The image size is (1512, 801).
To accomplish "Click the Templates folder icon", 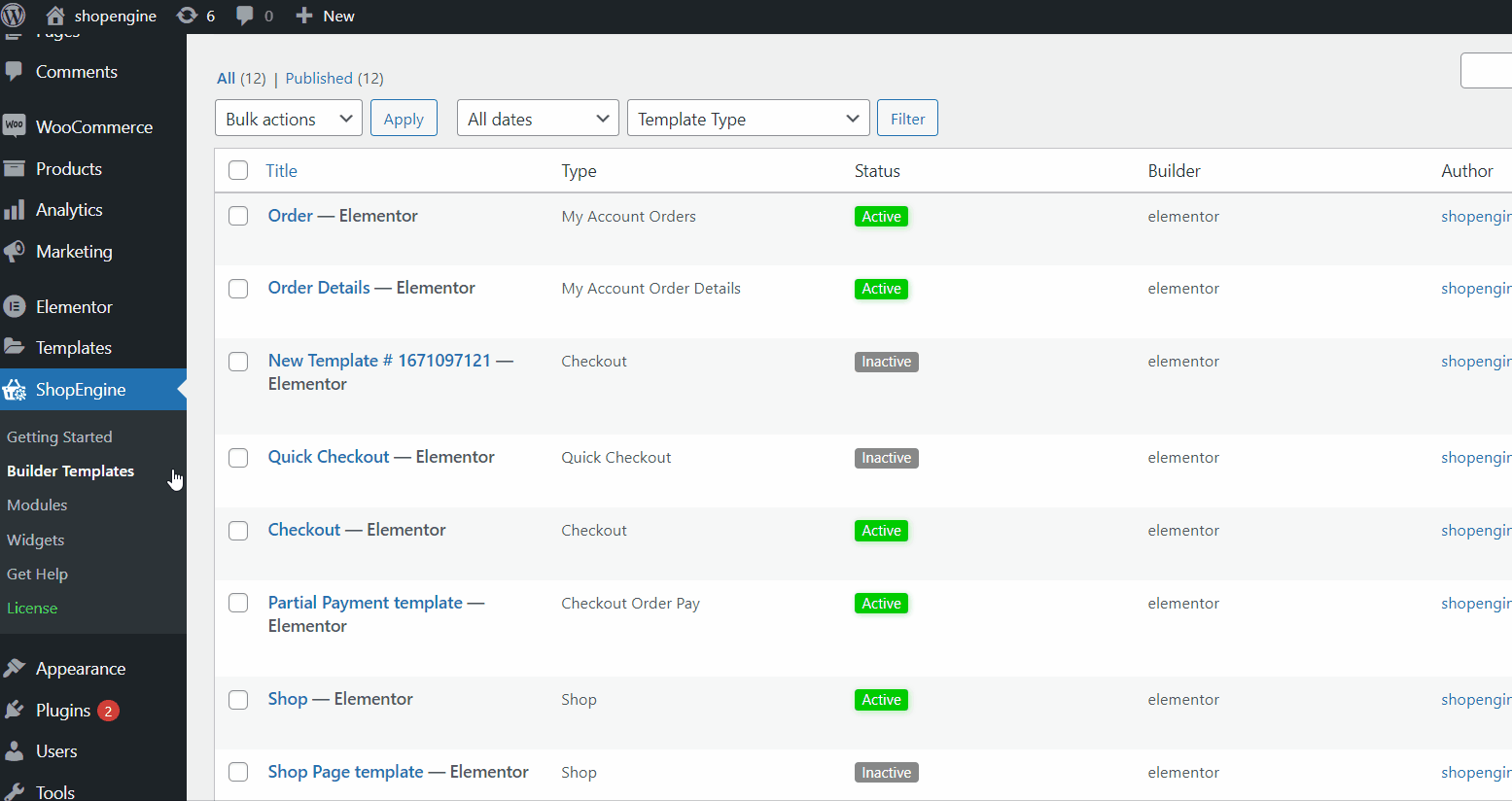I will click(14, 347).
